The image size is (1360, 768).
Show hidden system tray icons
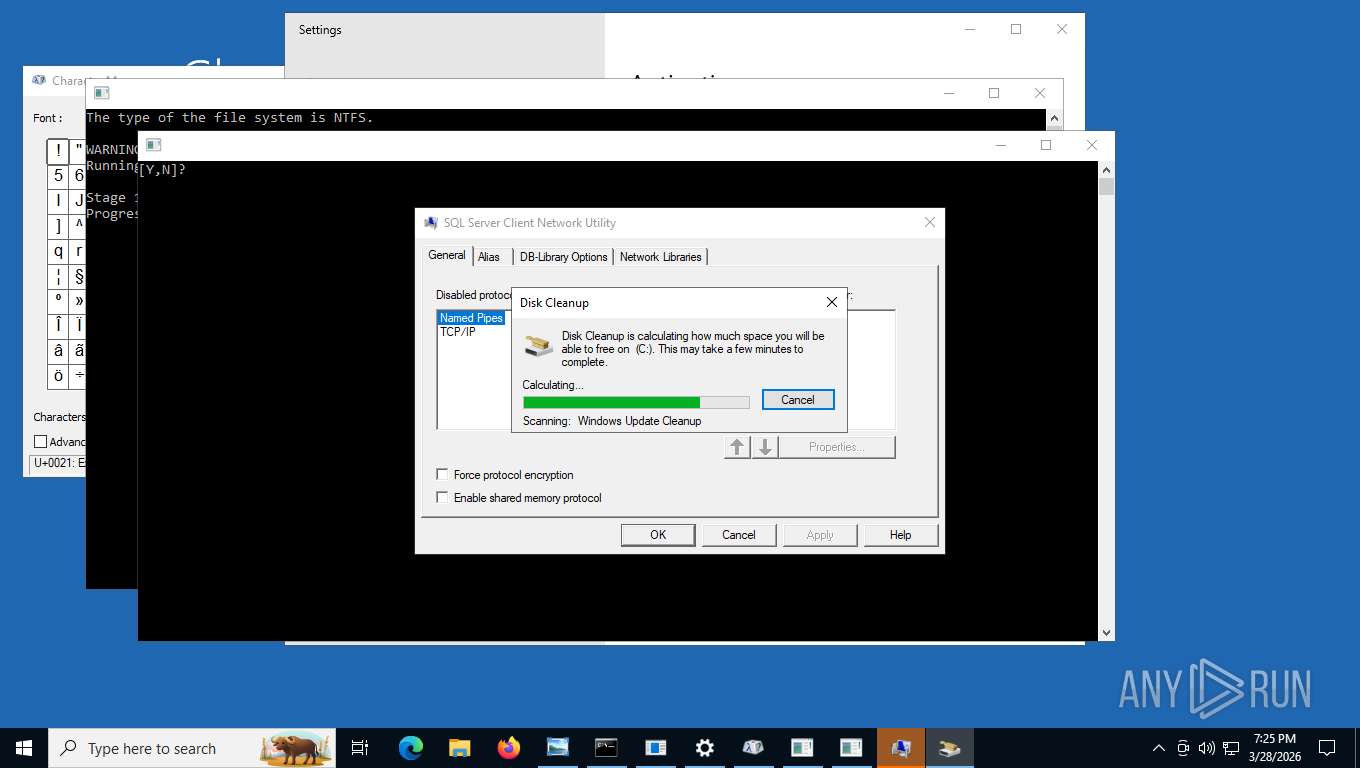[1159, 748]
